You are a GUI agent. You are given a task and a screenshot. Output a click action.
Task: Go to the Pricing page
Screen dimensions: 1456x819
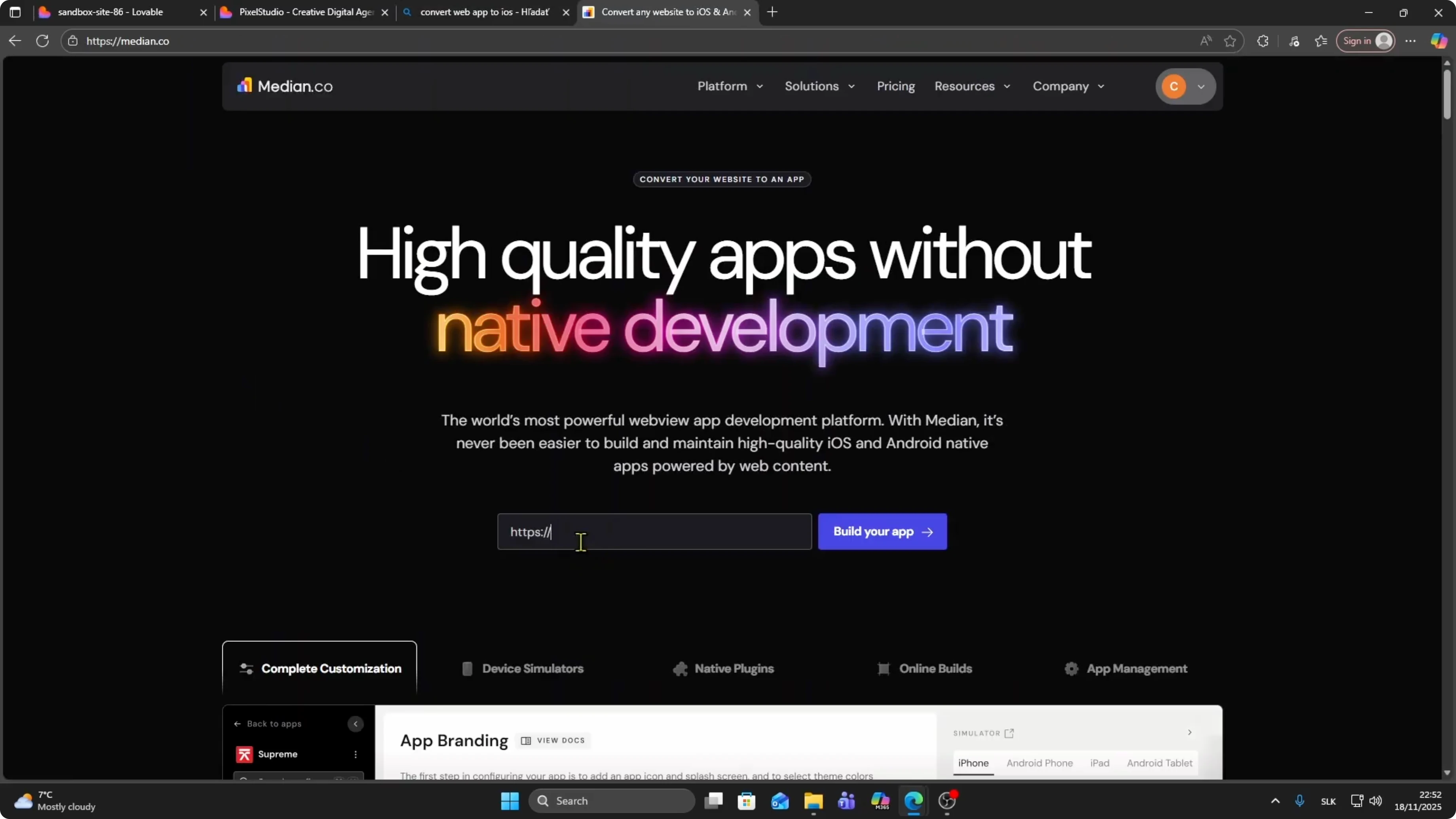tap(895, 86)
